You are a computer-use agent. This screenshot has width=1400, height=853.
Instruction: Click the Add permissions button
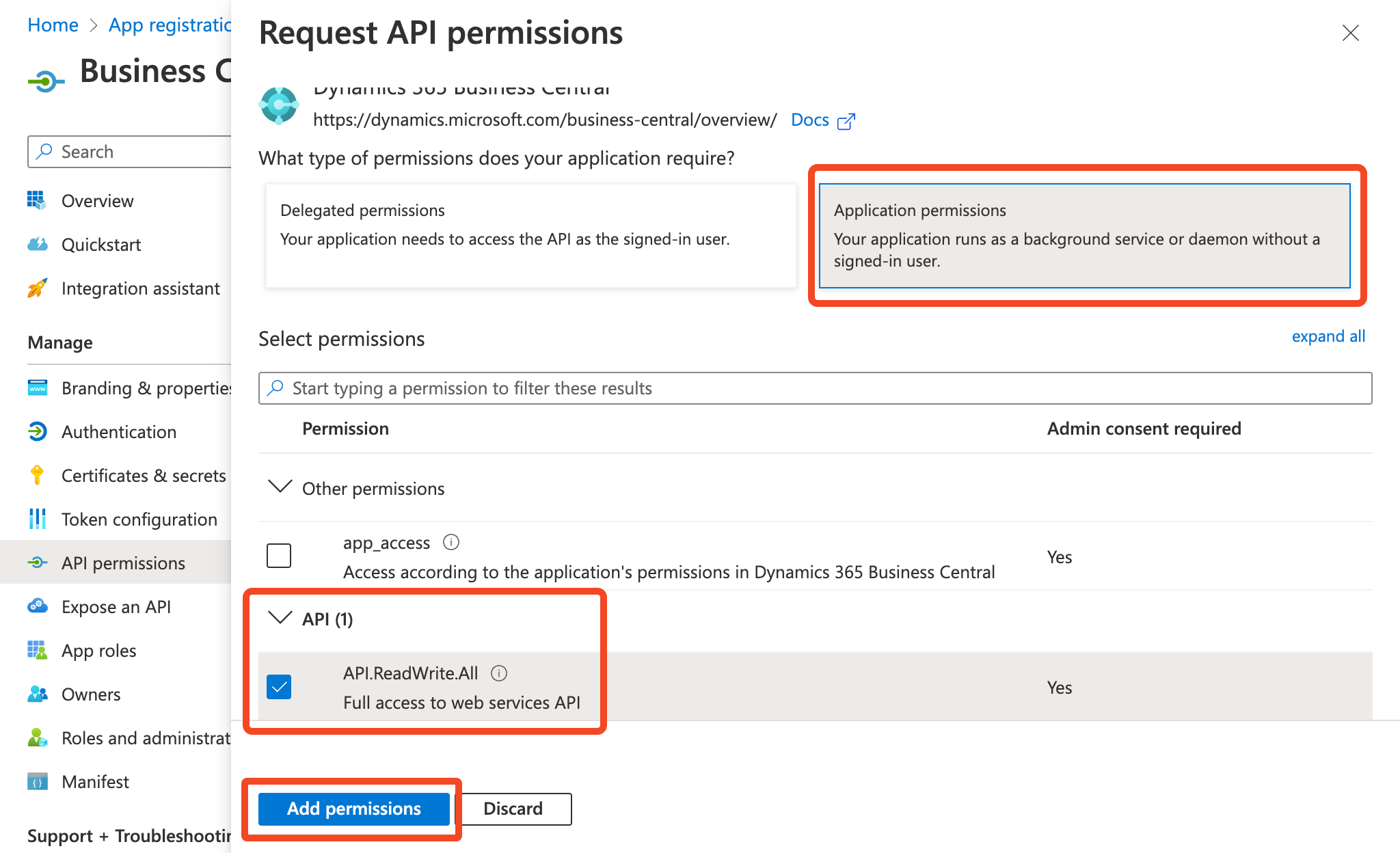(354, 809)
